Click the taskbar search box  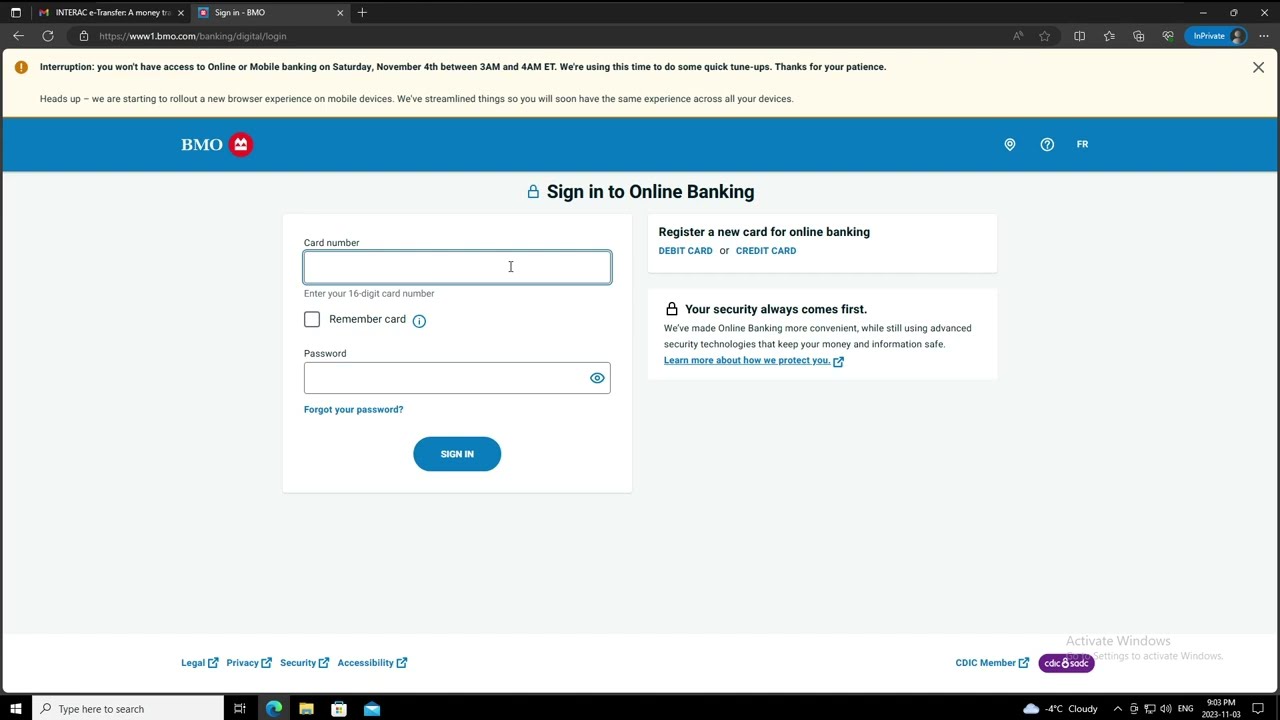pyautogui.click(x=128, y=709)
